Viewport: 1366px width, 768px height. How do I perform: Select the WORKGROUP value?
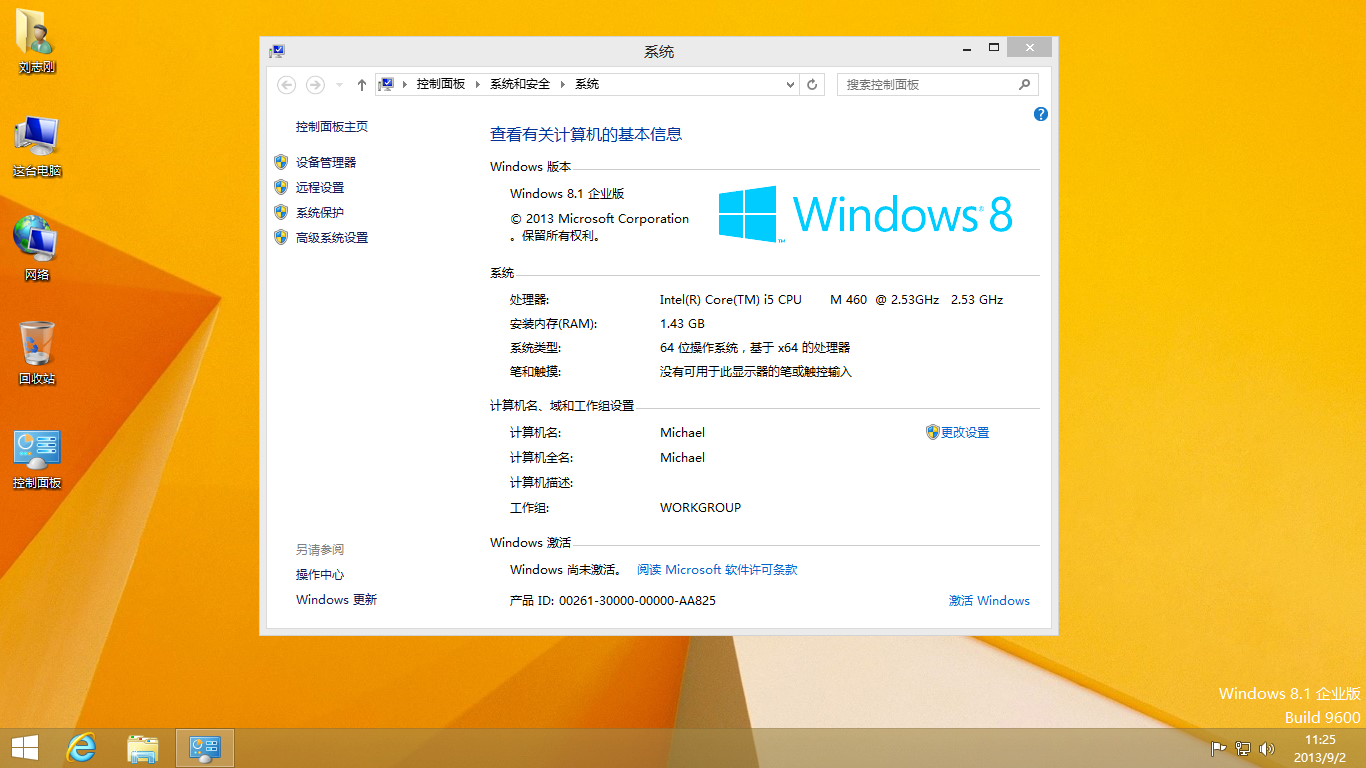(x=700, y=507)
